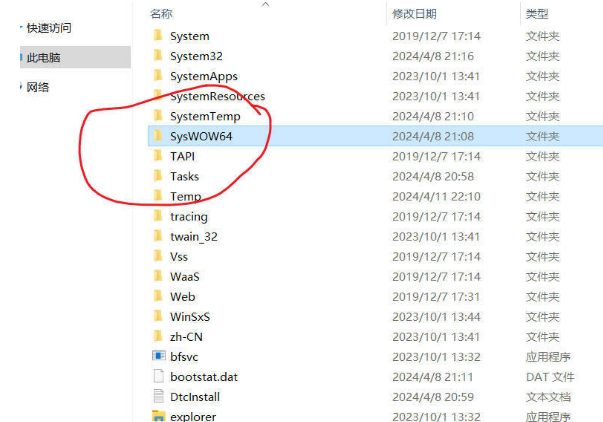Sort by the 名称 column header

pos(162,14)
